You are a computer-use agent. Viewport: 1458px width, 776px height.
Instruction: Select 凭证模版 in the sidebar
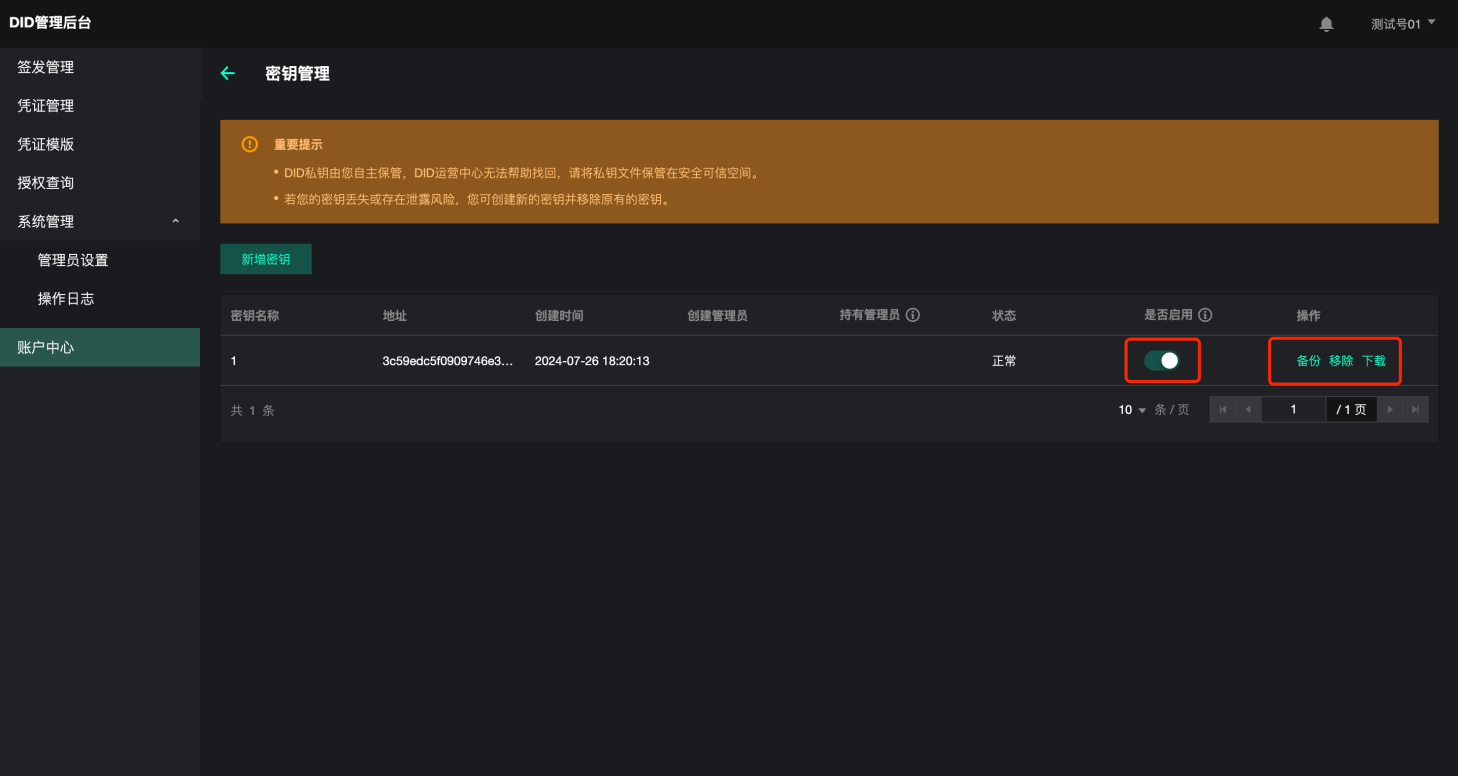[46, 144]
